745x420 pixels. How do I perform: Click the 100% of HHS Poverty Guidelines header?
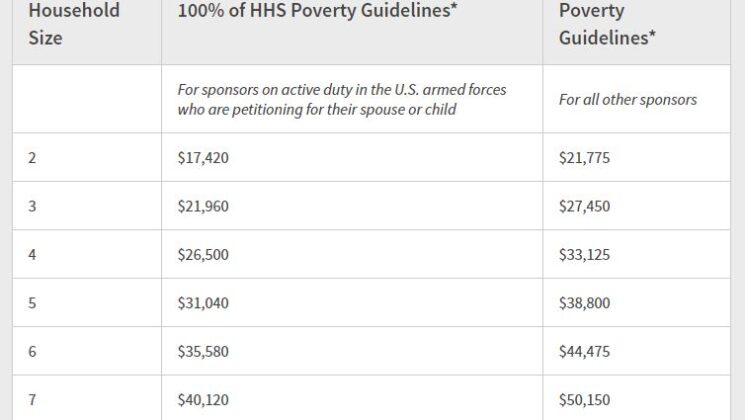tap(317, 10)
